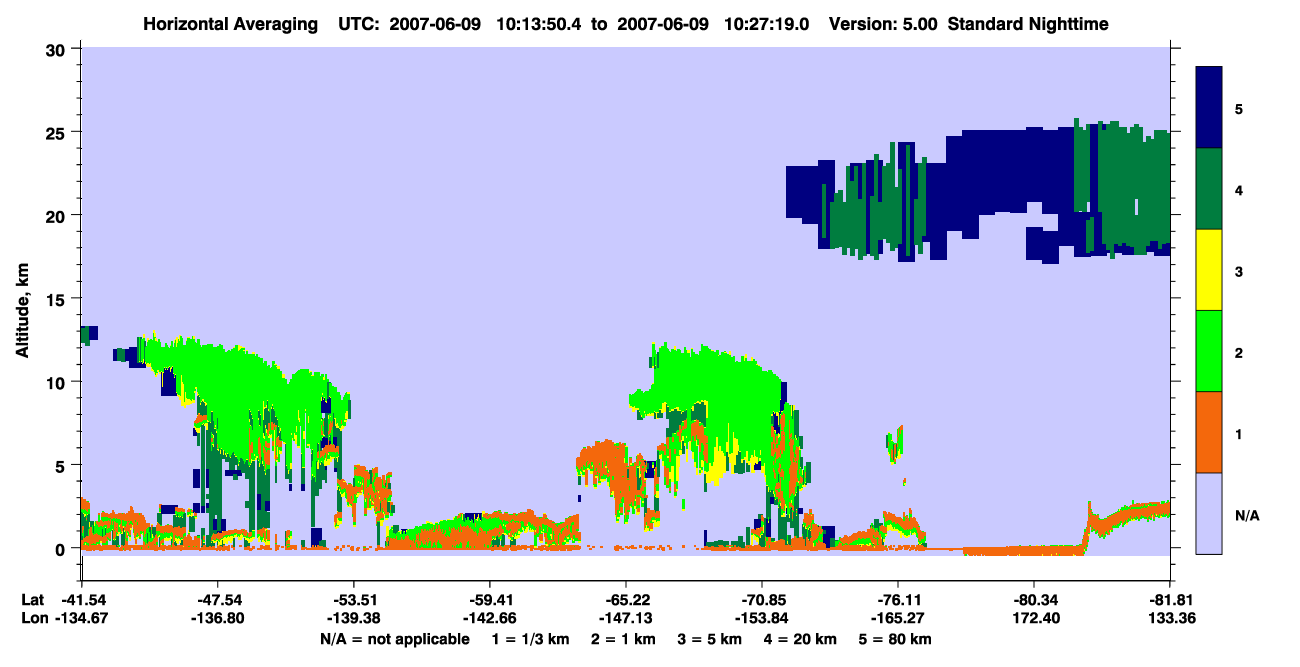Click longitude value 133.36
The image size is (1300, 667).
coord(1170,619)
